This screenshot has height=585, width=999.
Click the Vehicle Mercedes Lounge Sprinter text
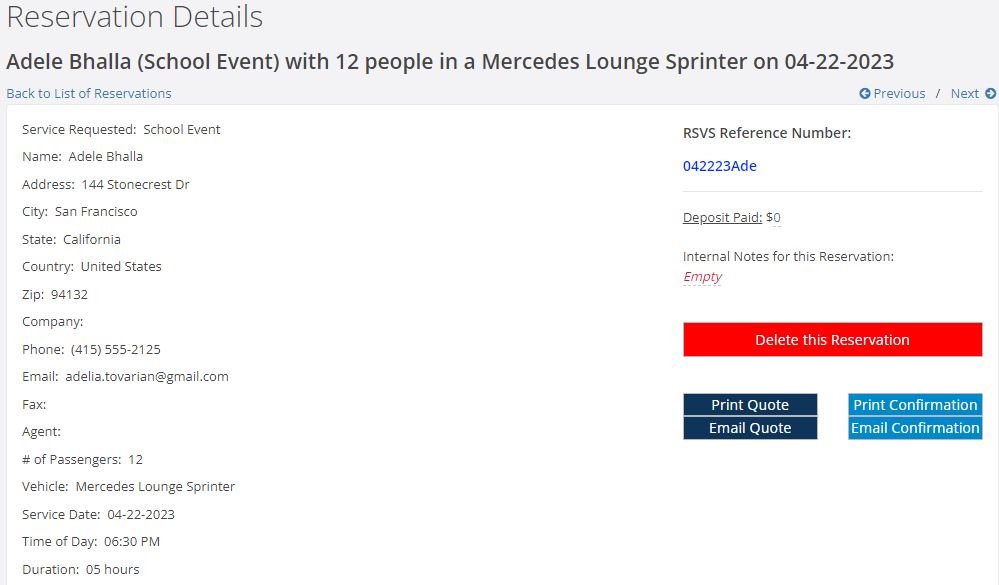tap(128, 487)
